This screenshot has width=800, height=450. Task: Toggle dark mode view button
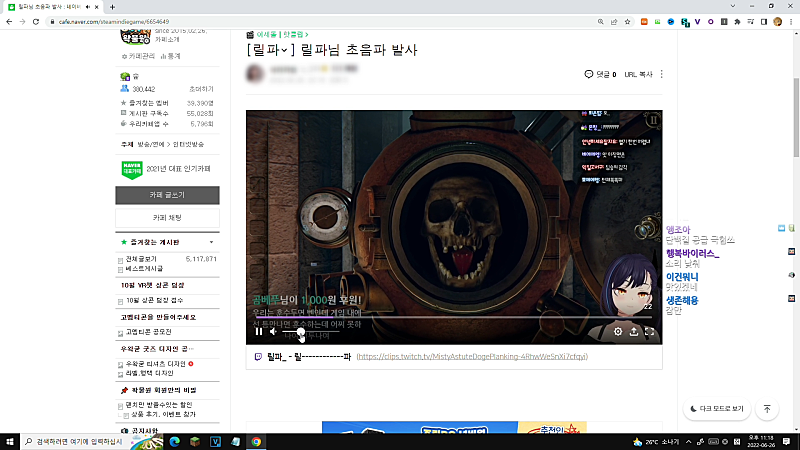(717, 409)
